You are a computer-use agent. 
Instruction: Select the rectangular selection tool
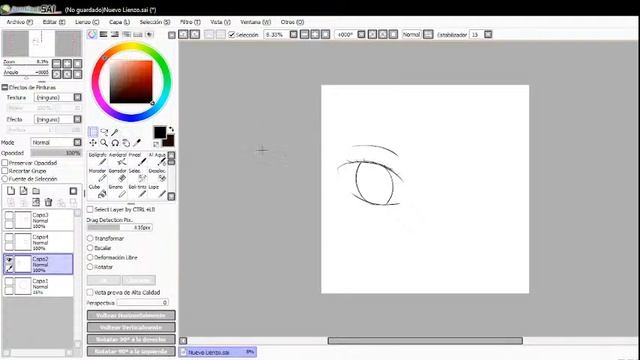point(93,132)
